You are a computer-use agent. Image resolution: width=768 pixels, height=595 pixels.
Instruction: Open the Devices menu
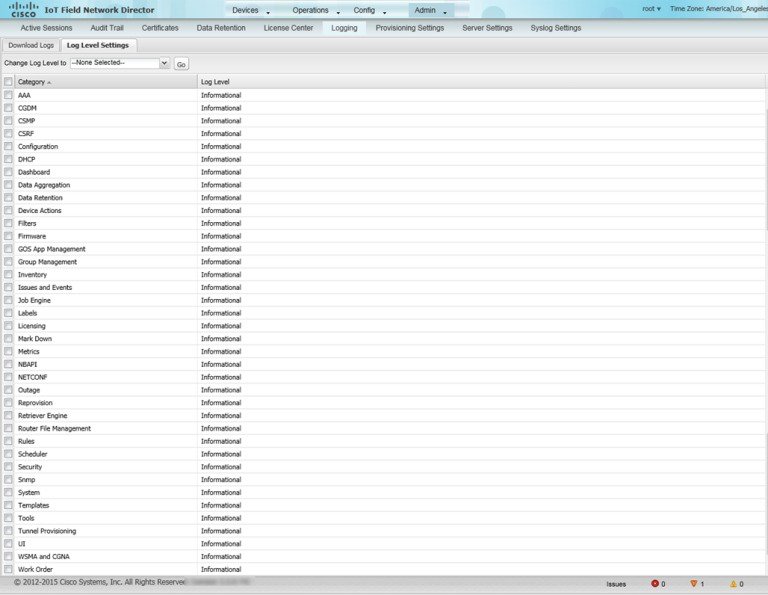(x=250, y=10)
